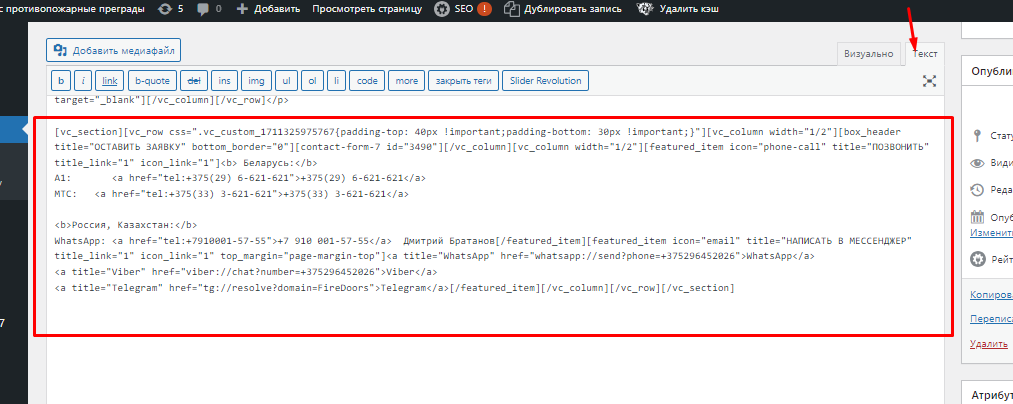The height and width of the screenshot is (404, 1013).
Task: Click the ol quicktag button
Action: [312, 81]
